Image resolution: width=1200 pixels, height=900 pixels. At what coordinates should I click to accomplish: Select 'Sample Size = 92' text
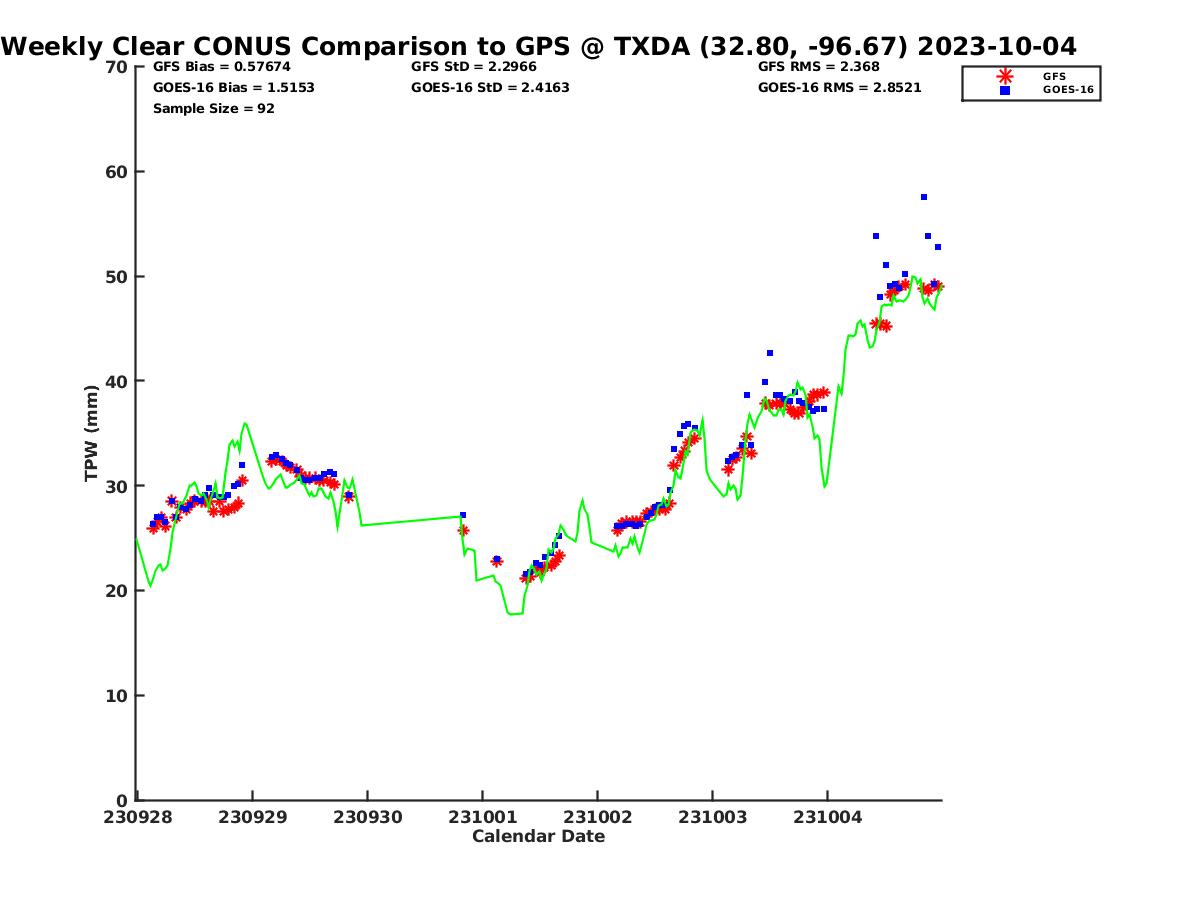(x=214, y=109)
